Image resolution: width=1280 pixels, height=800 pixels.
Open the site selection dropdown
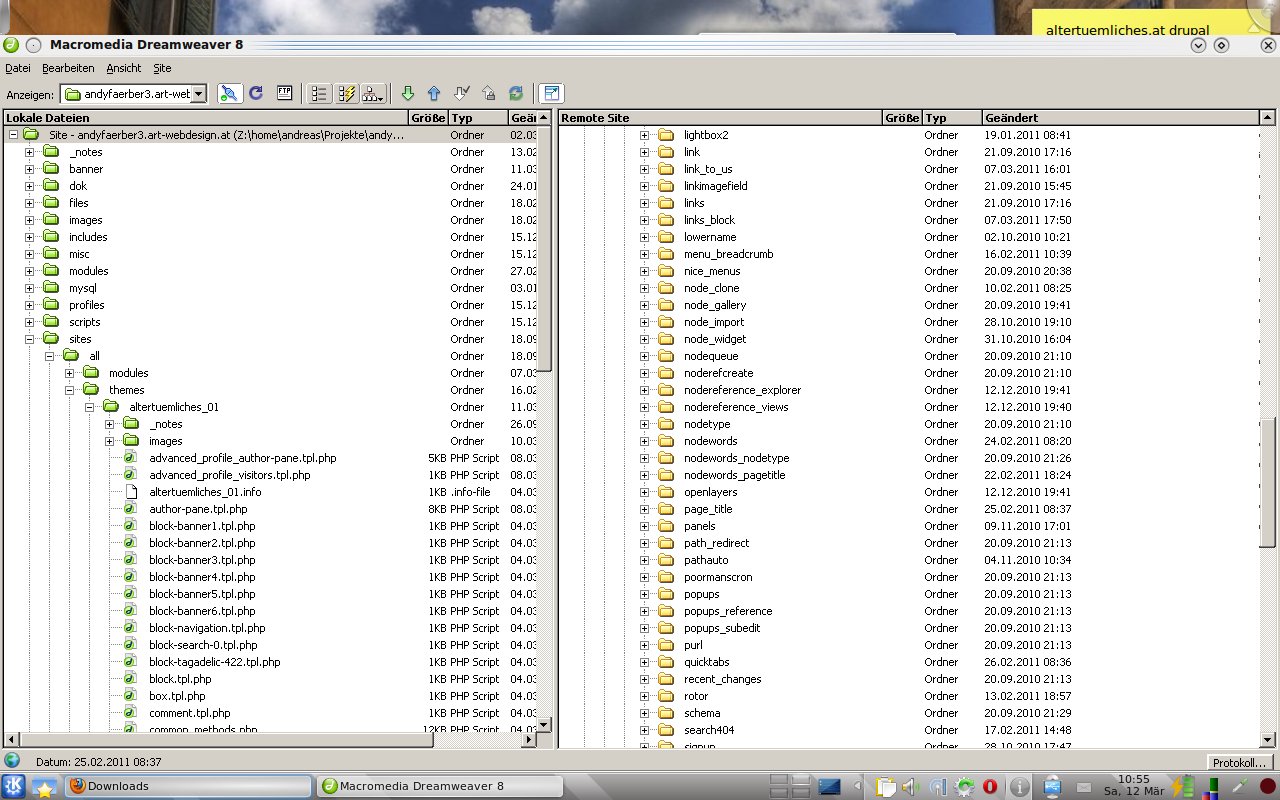coord(198,94)
